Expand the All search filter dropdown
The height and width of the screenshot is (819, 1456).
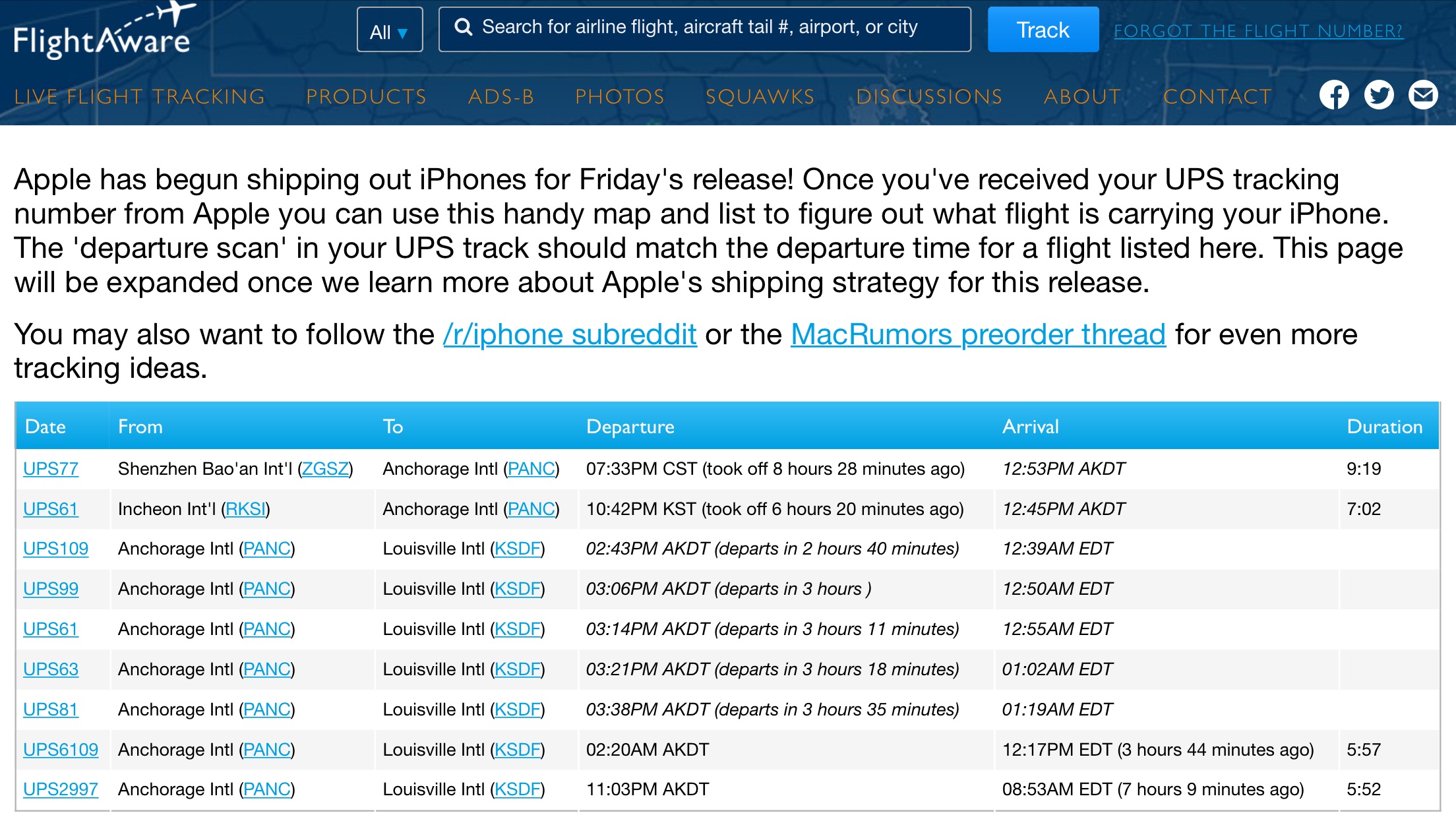tap(390, 30)
